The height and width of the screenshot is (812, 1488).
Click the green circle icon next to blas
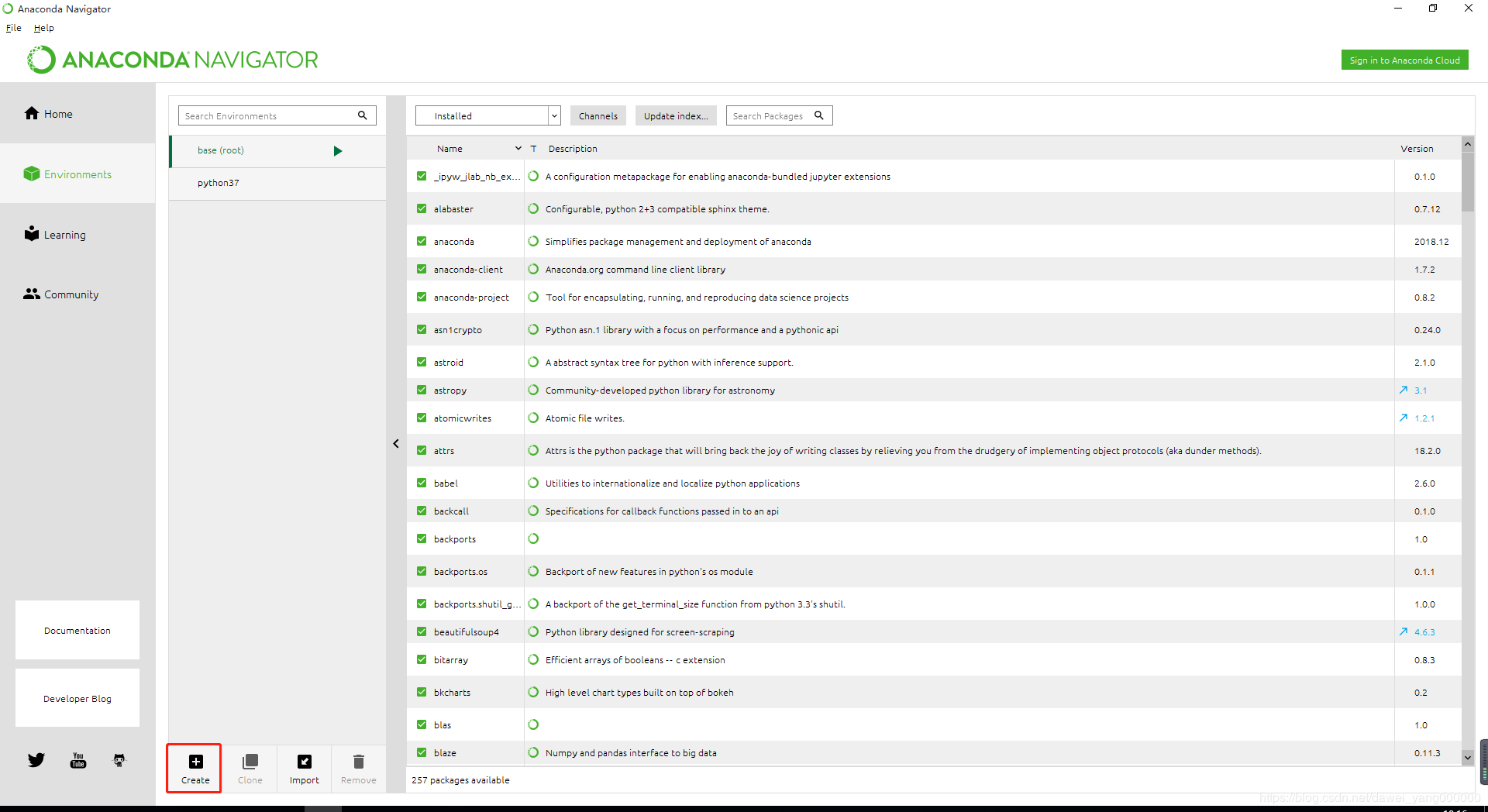click(533, 724)
